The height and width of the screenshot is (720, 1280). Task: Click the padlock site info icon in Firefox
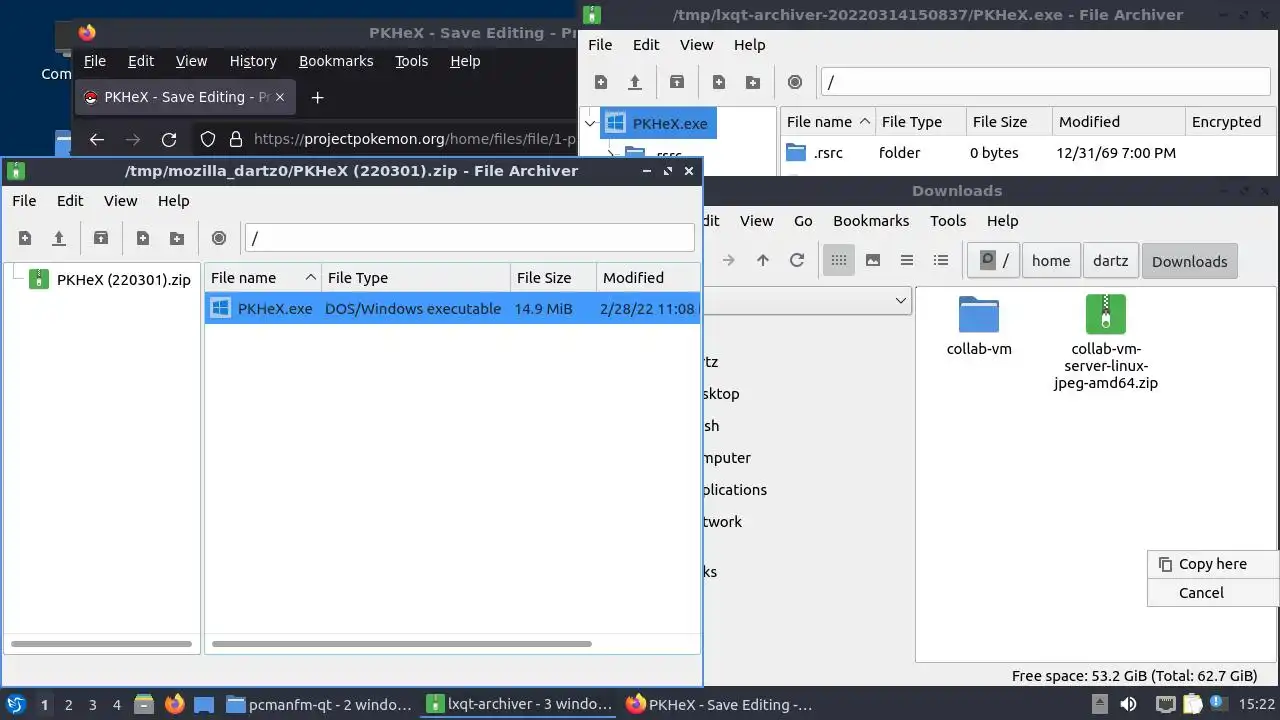point(236,140)
